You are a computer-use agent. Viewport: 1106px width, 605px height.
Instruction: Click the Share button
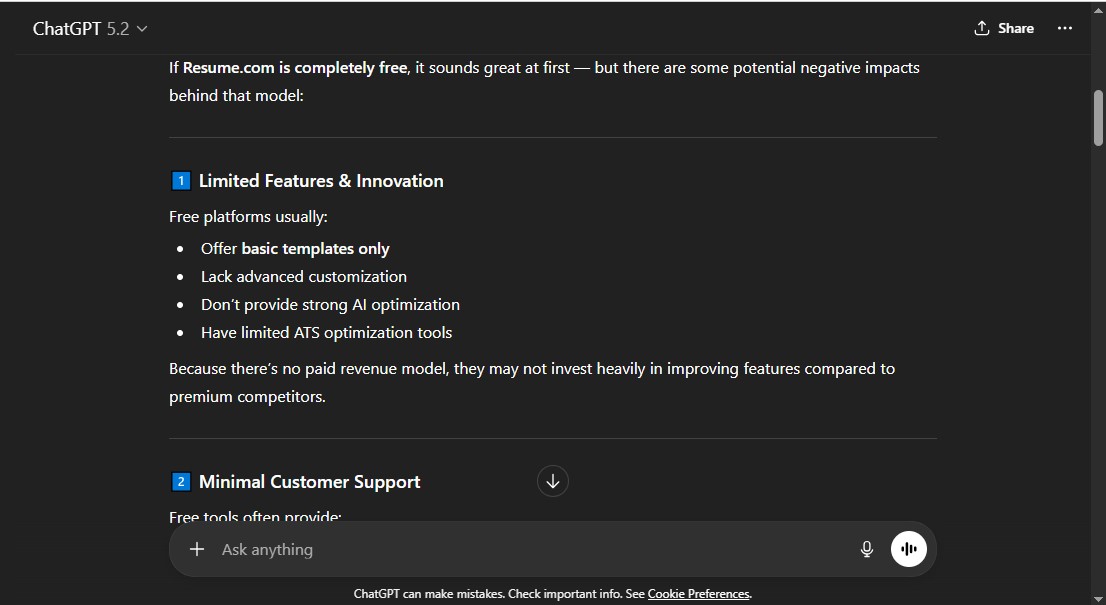click(x=1003, y=28)
